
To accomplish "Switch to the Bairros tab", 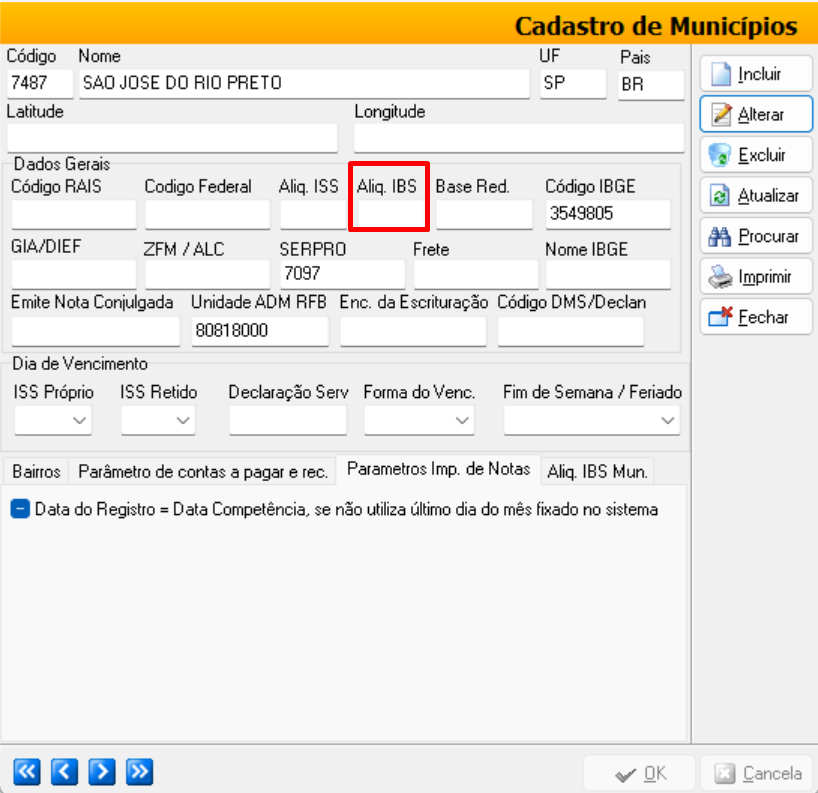I will pyautogui.click(x=36, y=471).
